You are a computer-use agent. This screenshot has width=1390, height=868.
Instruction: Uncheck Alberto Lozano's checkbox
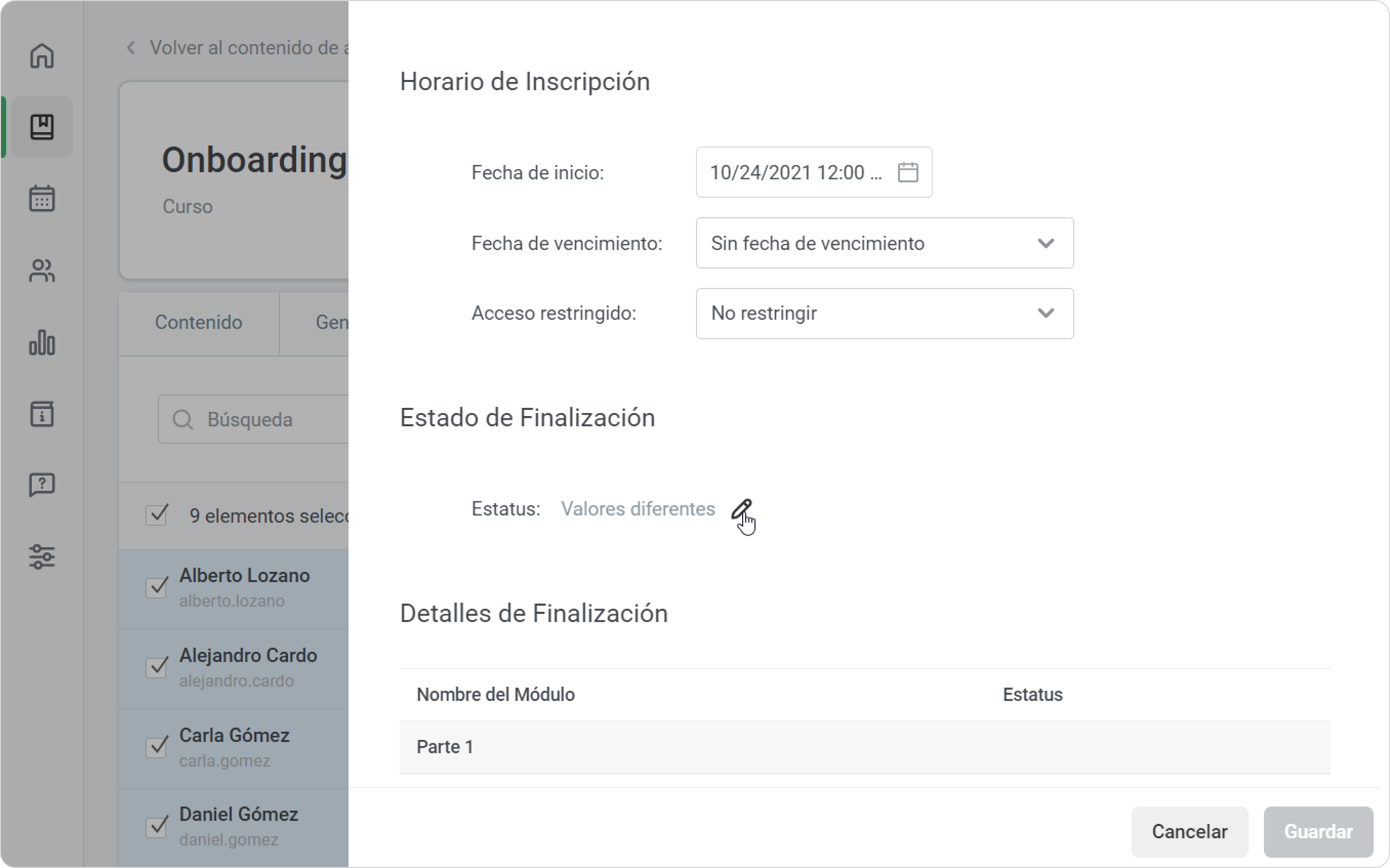(x=157, y=587)
